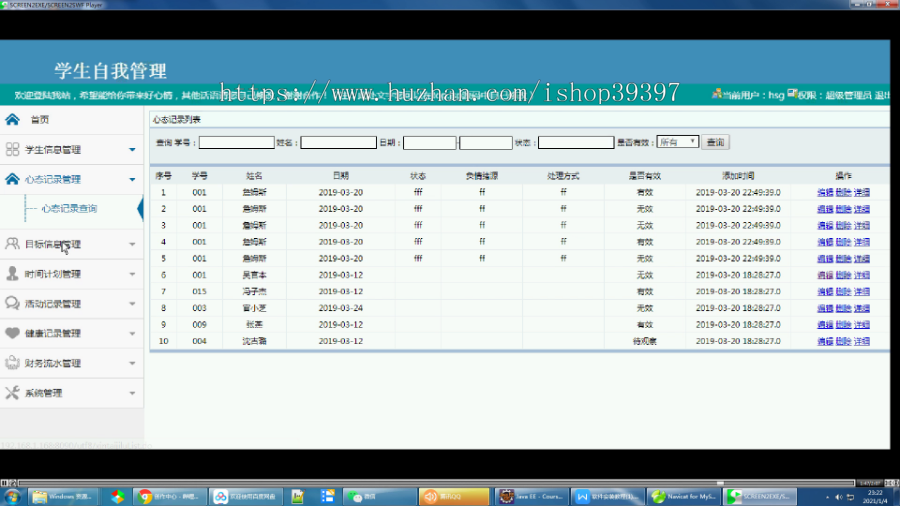This screenshot has height=506, width=900.
Task: Click the house icon beside 心态记录管理
Action: coord(12,179)
